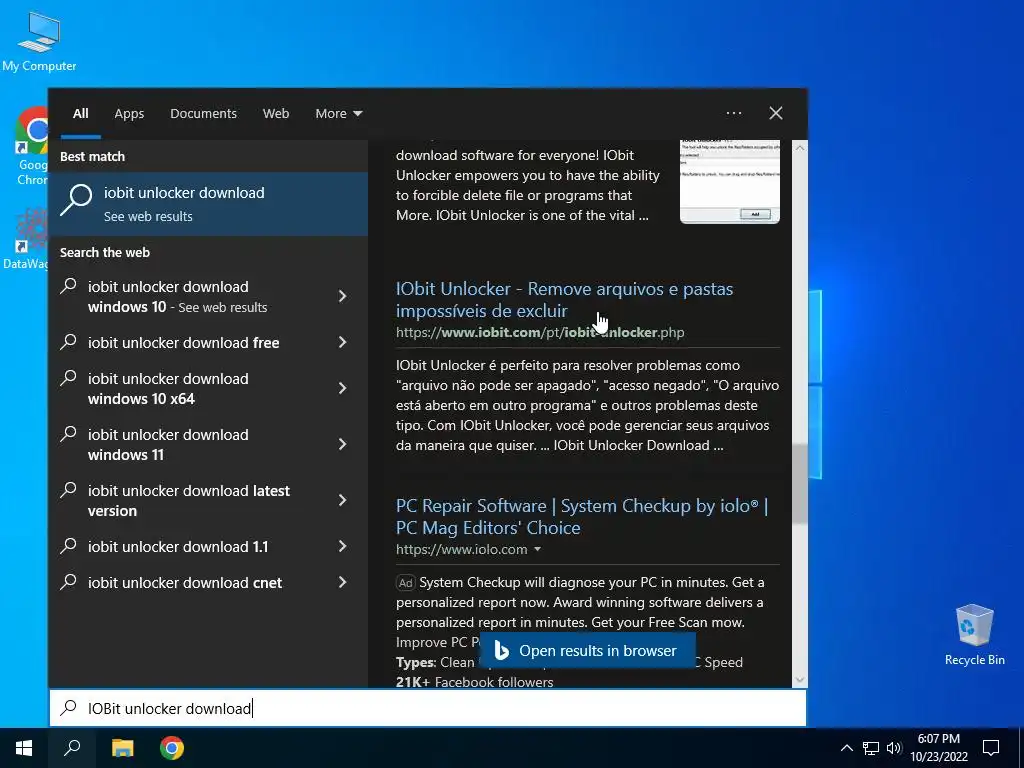The image size is (1024, 768).
Task: Open File Explorer from the taskbar
Action: [x=122, y=748]
